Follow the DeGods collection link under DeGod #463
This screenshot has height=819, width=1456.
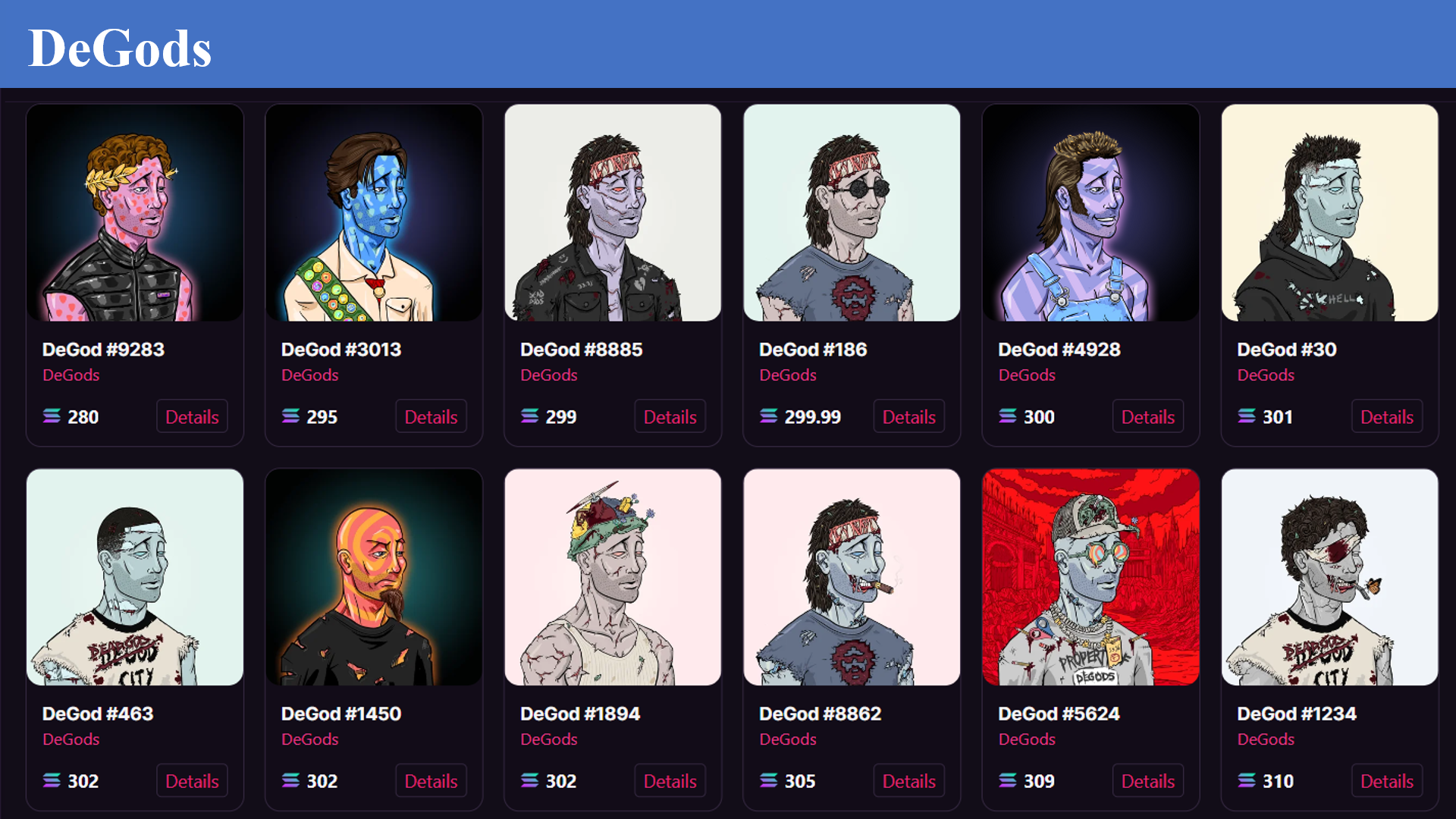[x=71, y=739]
